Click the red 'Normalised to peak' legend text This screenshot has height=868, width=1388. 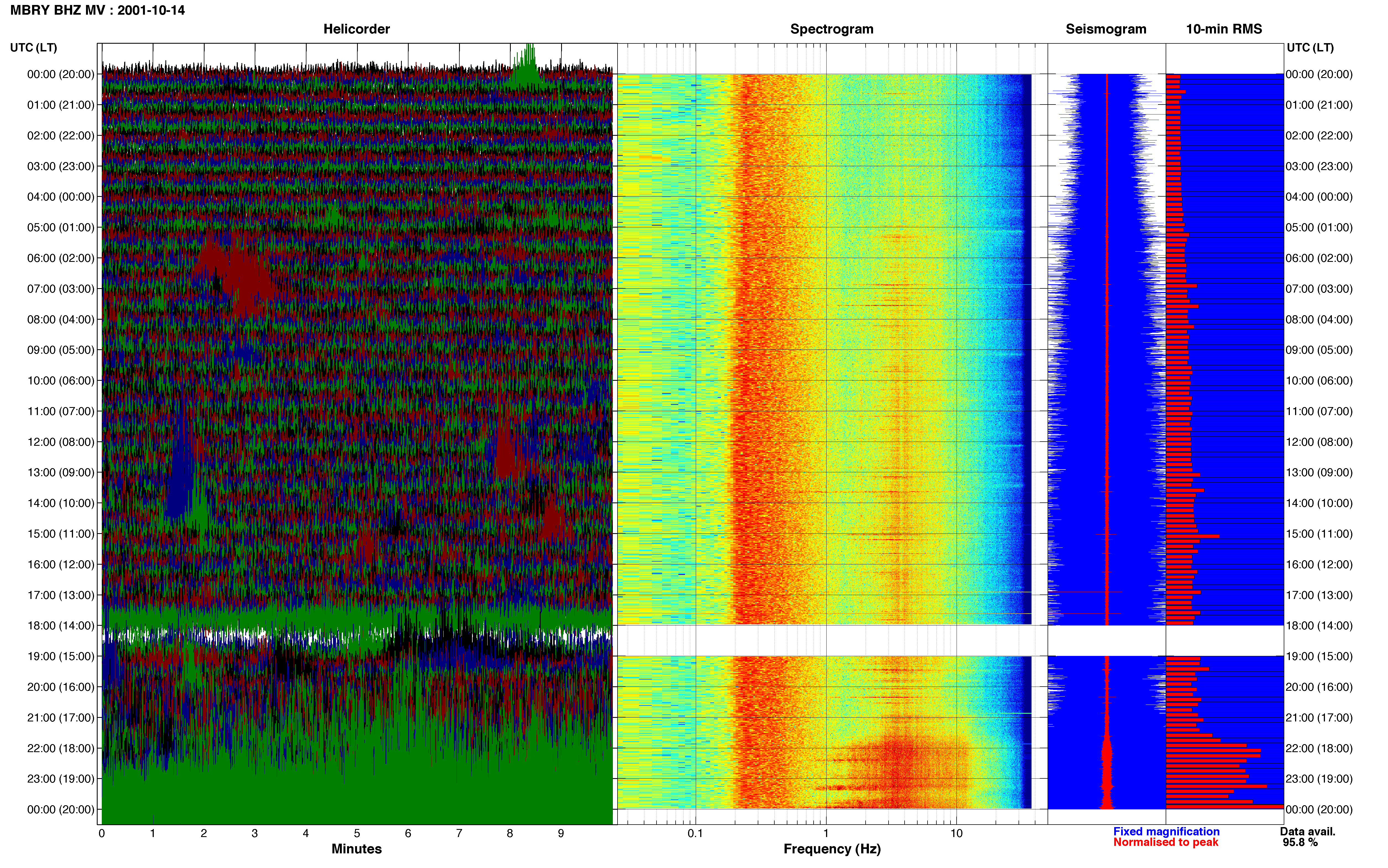[1166, 842]
